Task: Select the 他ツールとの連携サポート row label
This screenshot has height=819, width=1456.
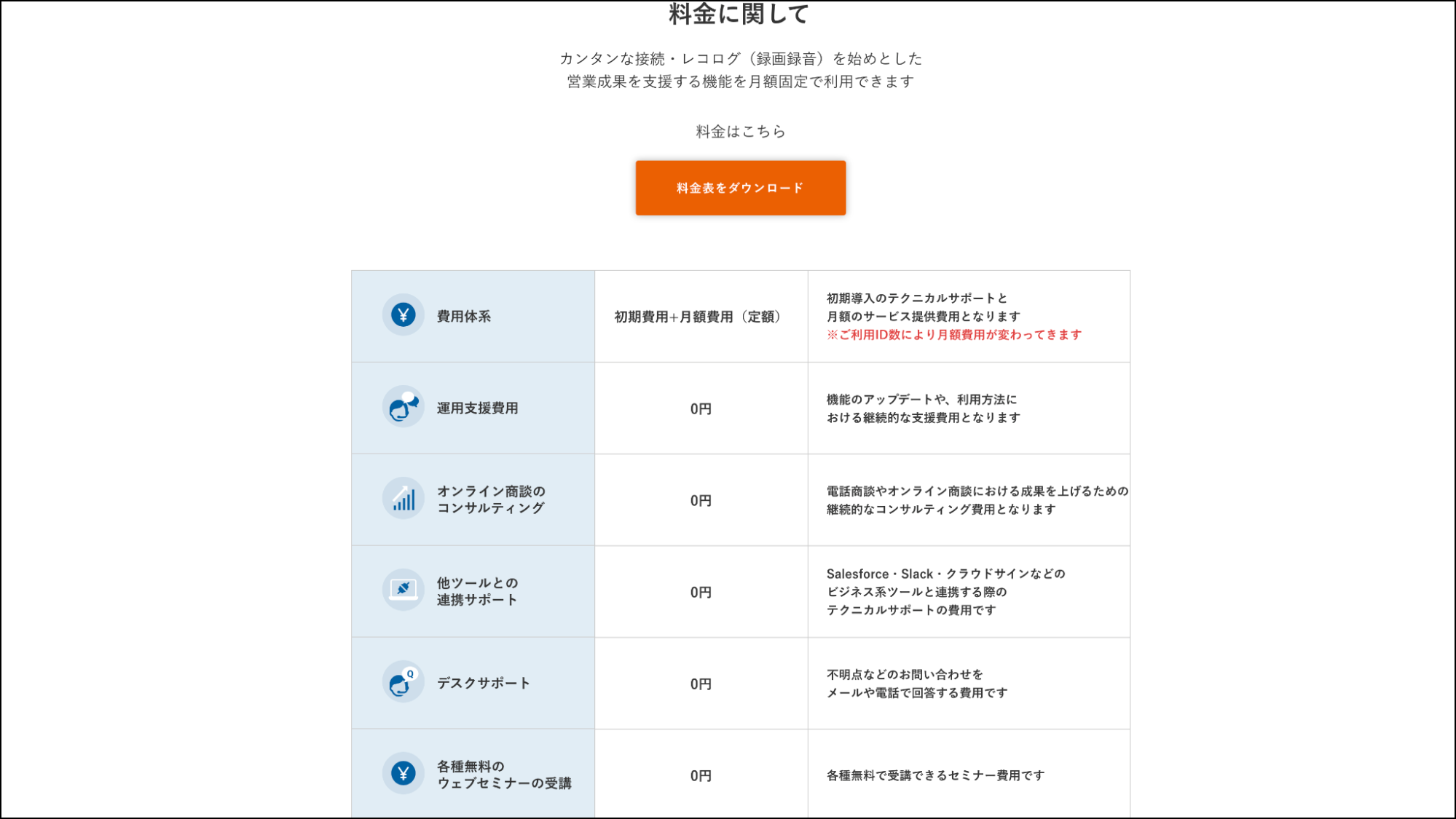Action: [x=477, y=590]
